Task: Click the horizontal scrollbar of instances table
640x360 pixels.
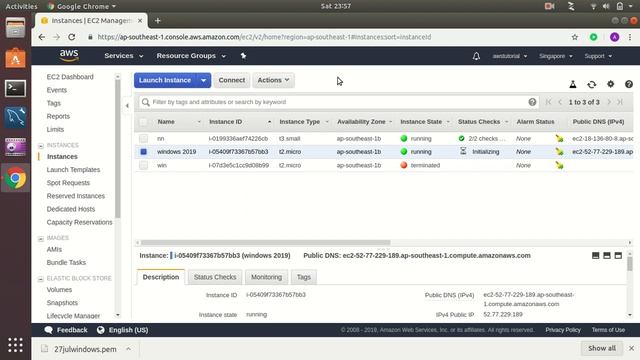Action: point(265,242)
